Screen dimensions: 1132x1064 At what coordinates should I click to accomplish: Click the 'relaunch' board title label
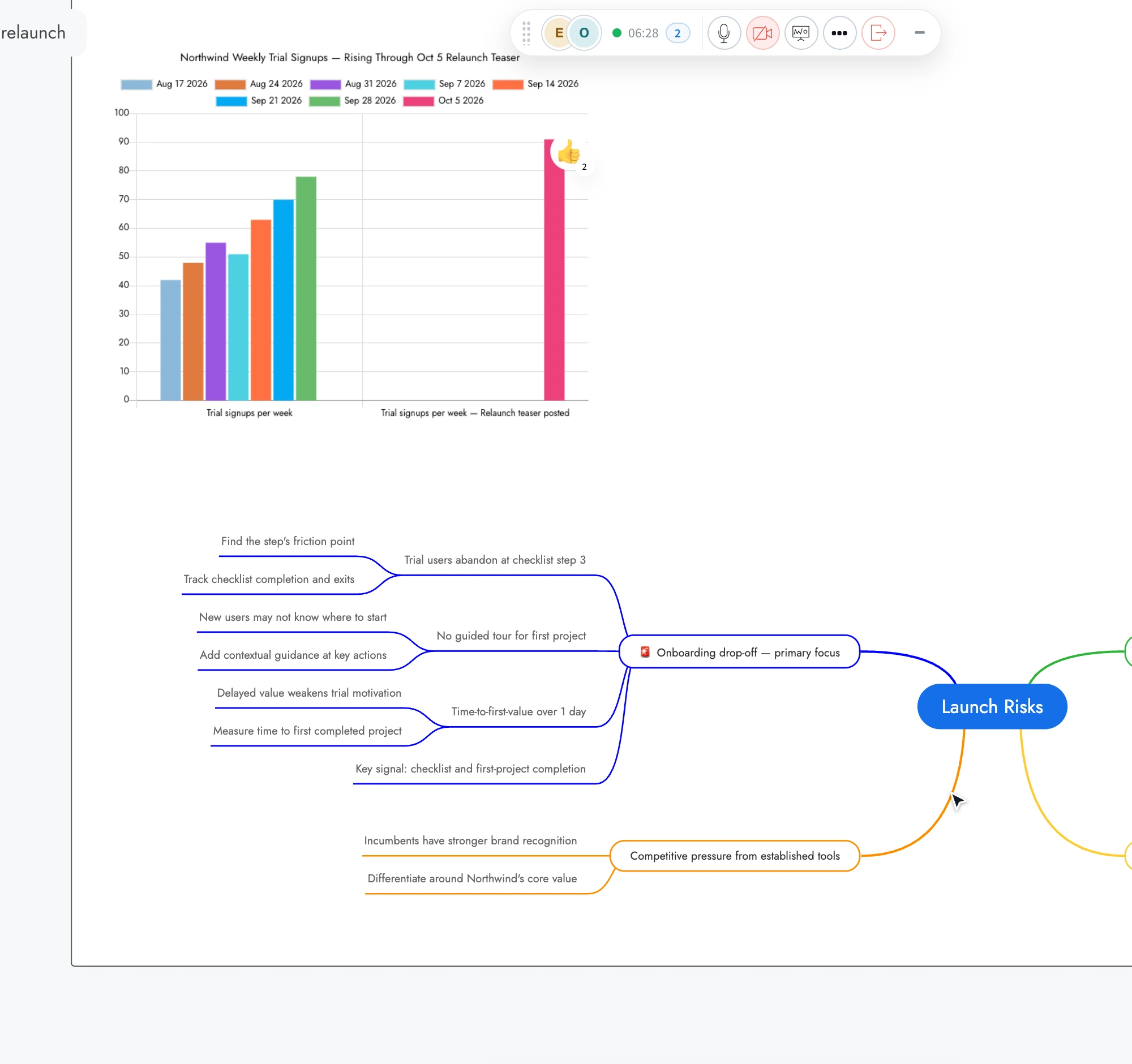[x=33, y=33]
